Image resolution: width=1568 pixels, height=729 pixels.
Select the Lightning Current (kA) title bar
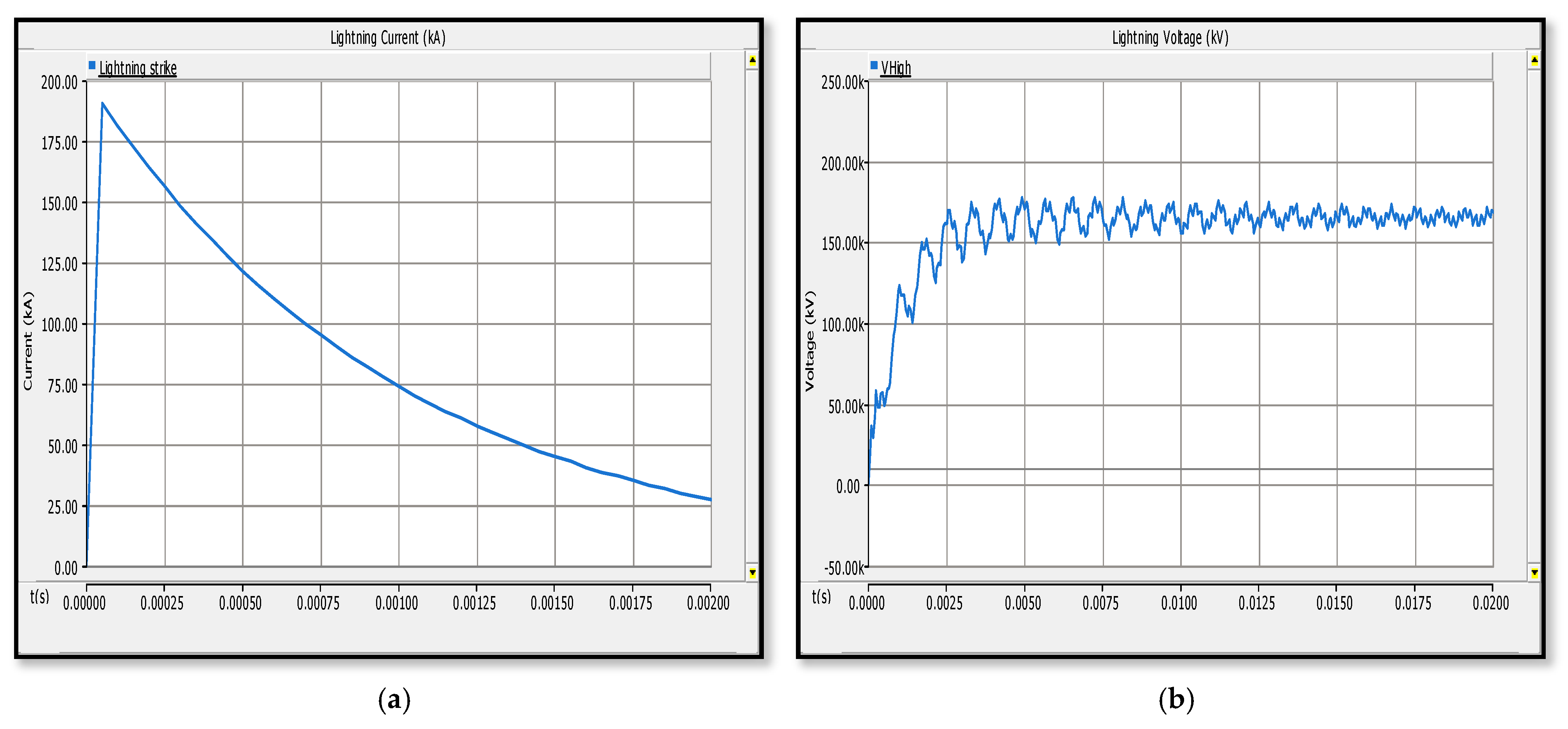[x=388, y=38]
